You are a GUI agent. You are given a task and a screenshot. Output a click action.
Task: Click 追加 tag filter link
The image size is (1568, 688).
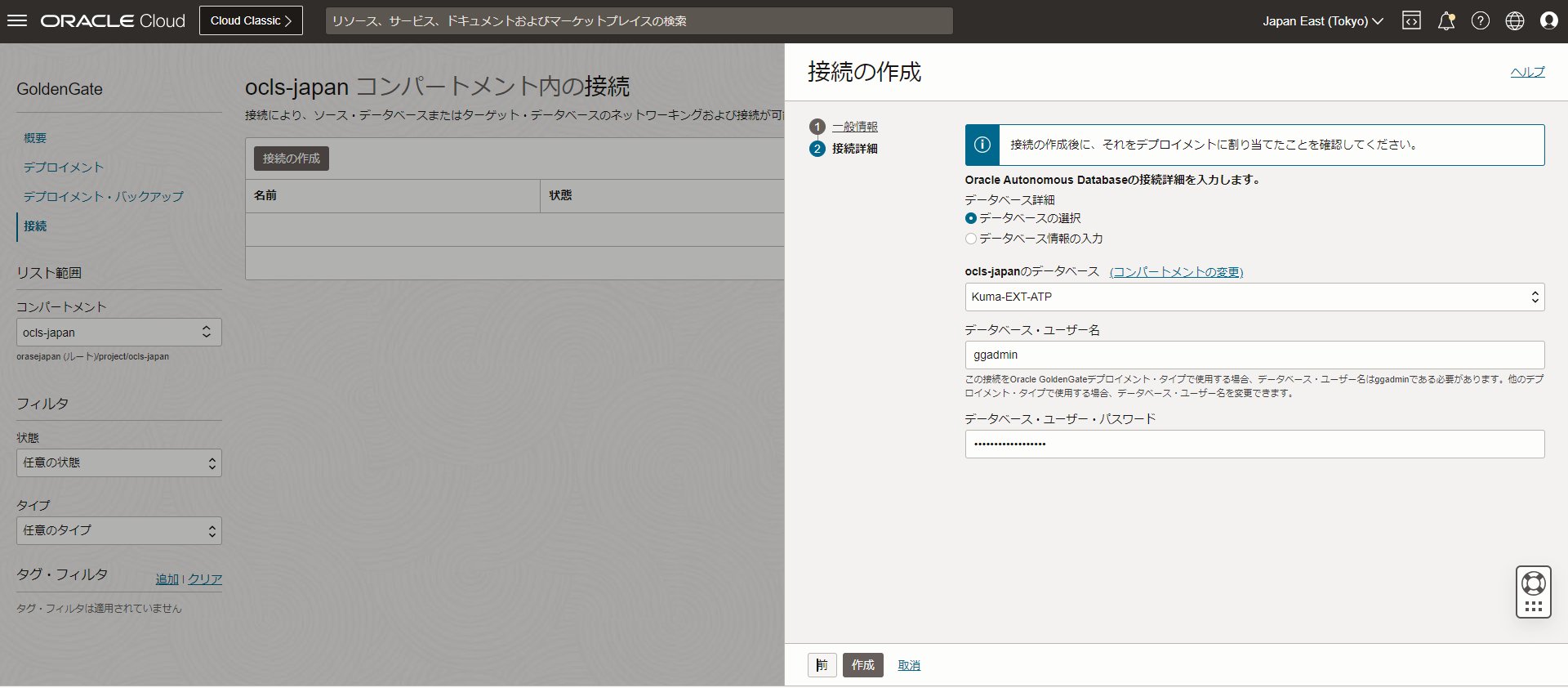(x=167, y=579)
